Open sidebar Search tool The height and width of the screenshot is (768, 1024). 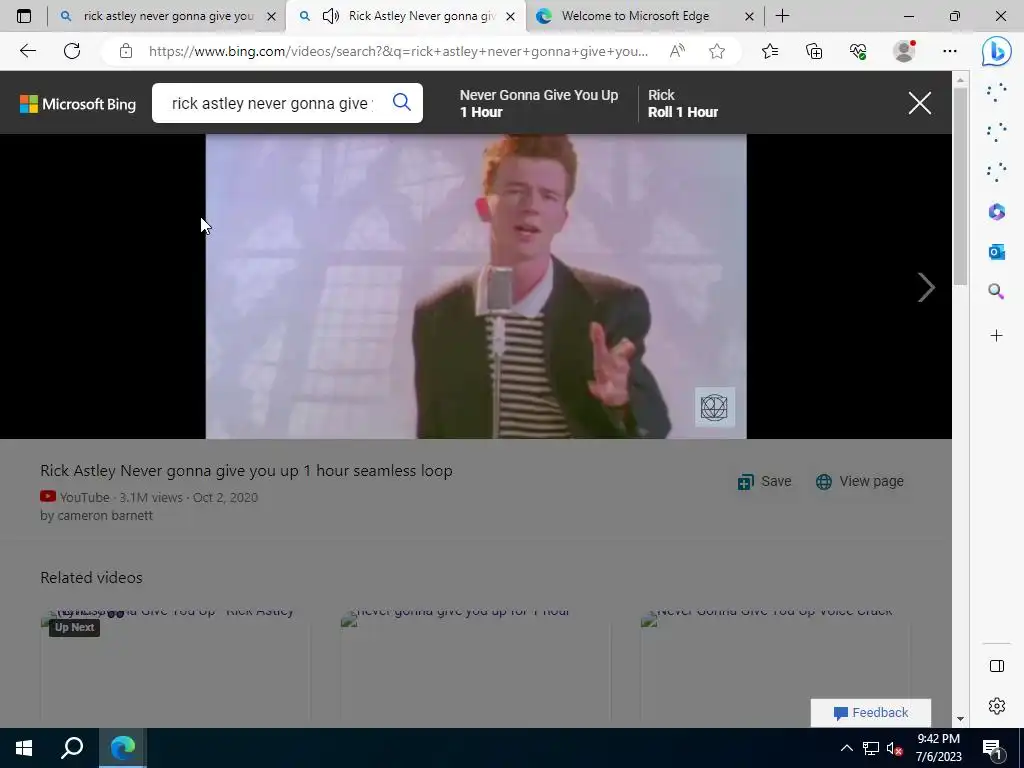pos(997,291)
